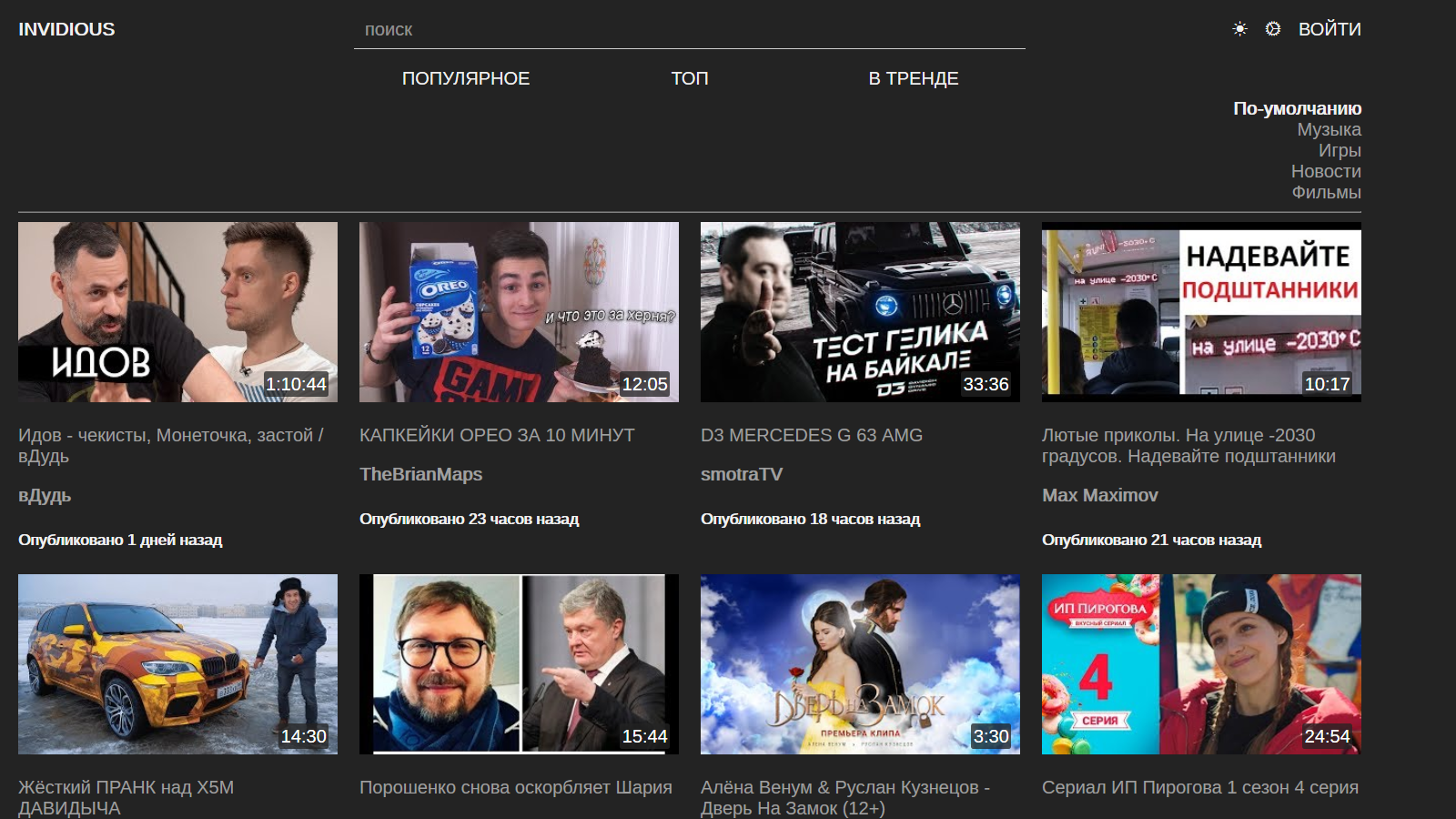Open the ПОПУЛЯРНОЕ feed tab

[466, 78]
